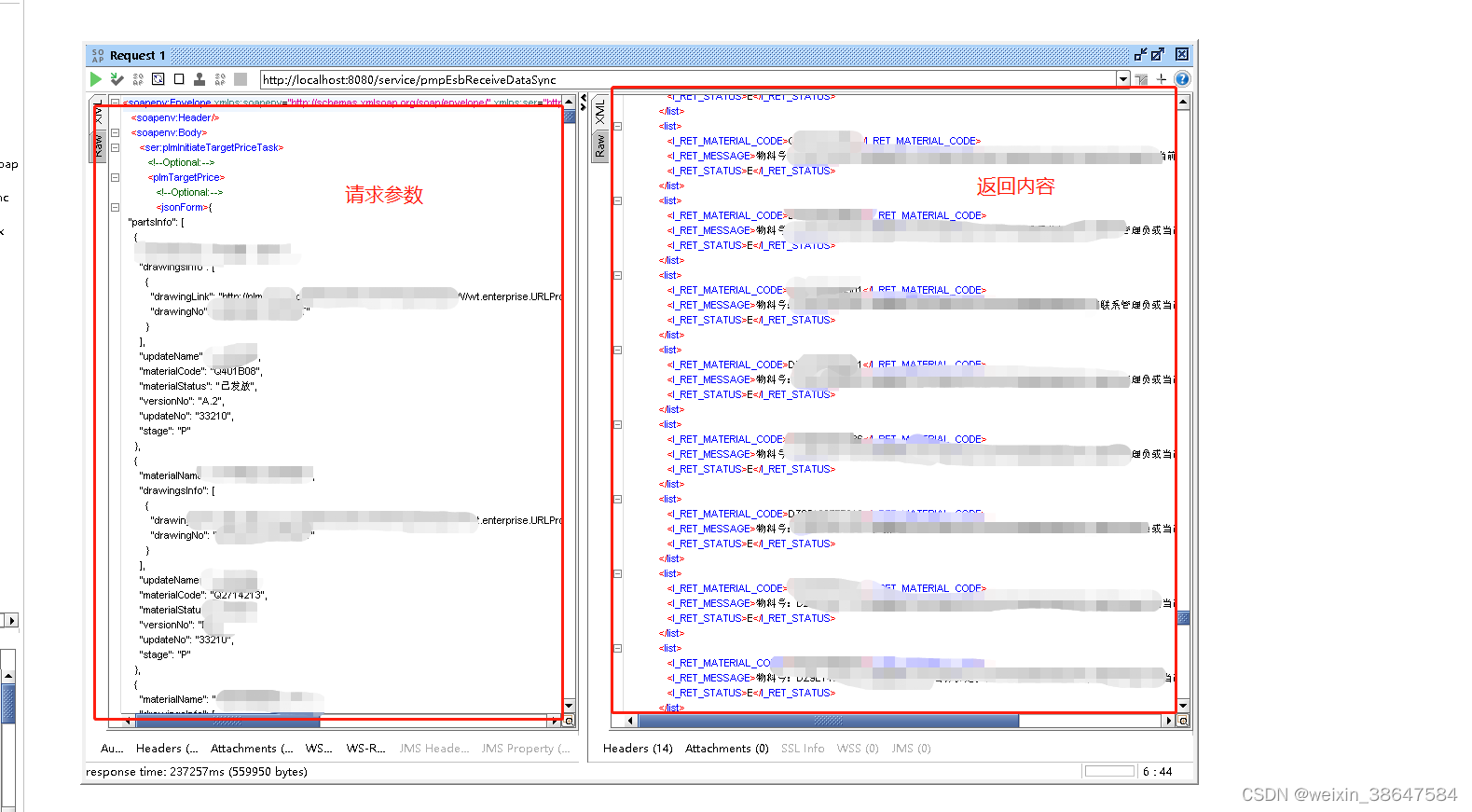Open request Attachments tab
Screen dimensions: 1472x812
pyautogui.click(x=252, y=748)
